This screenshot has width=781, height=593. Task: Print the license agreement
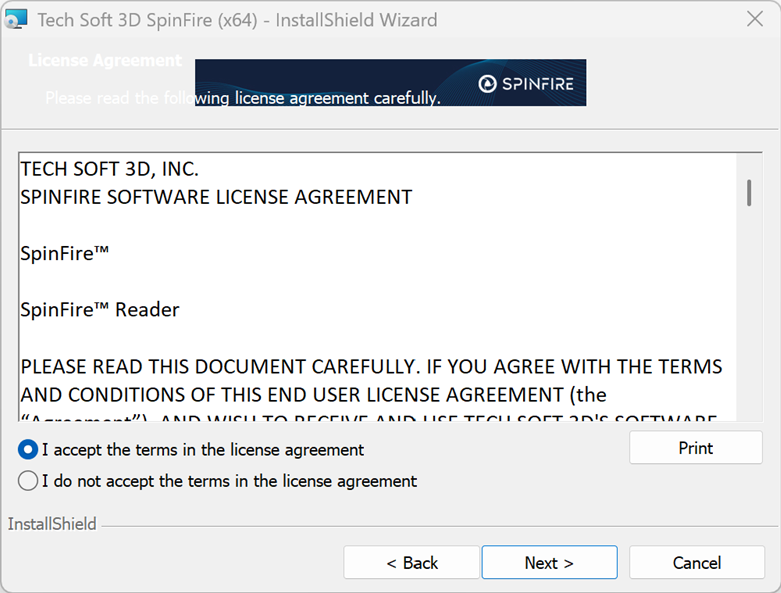click(x=695, y=448)
